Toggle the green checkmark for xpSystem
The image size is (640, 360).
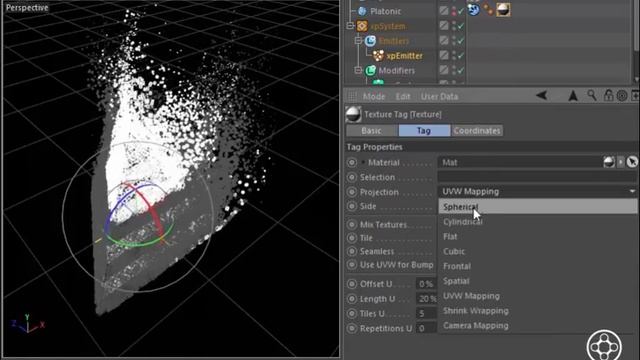coord(461,26)
